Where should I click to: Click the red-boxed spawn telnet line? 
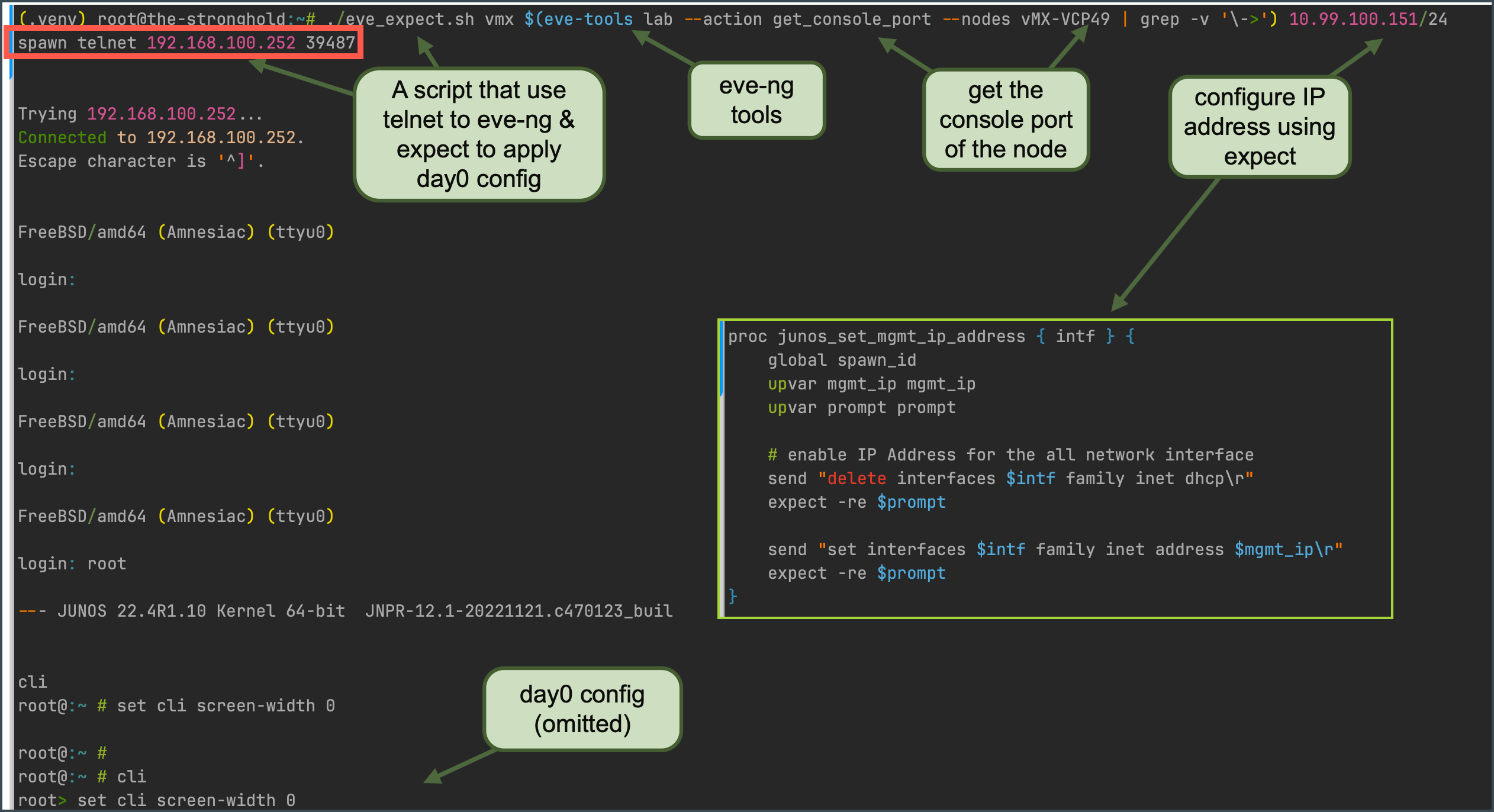[185, 43]
